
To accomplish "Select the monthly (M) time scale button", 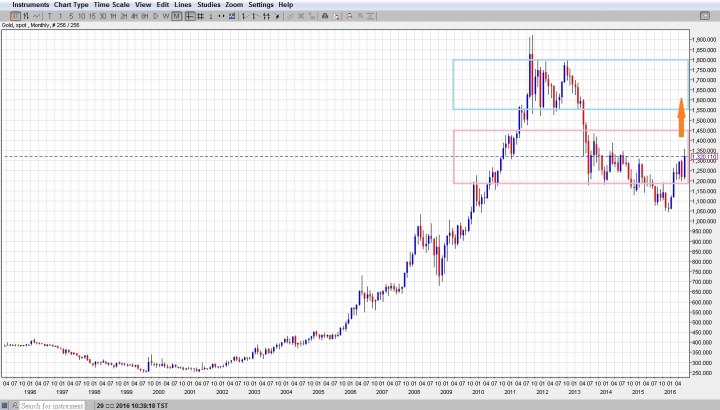I will 177,16.
